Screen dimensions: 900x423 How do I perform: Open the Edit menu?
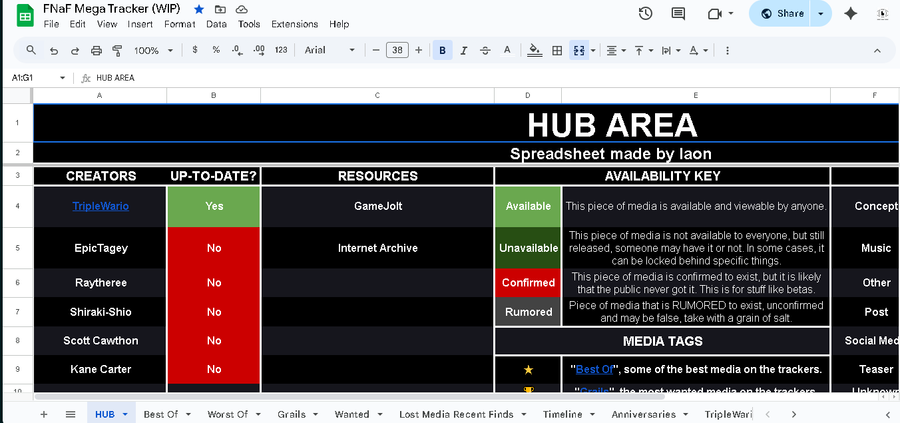tap(77, 24)
